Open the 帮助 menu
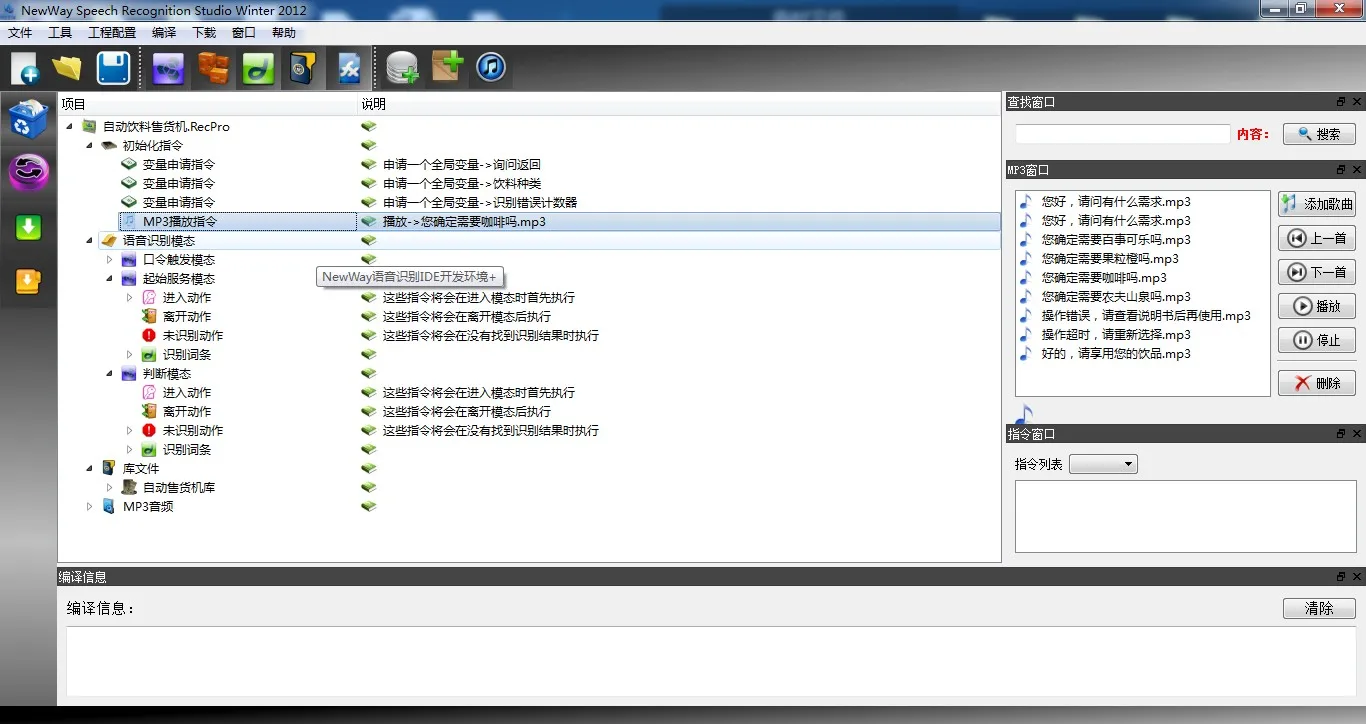This screenshot has width=1366, height=724. tap(284, 33)
